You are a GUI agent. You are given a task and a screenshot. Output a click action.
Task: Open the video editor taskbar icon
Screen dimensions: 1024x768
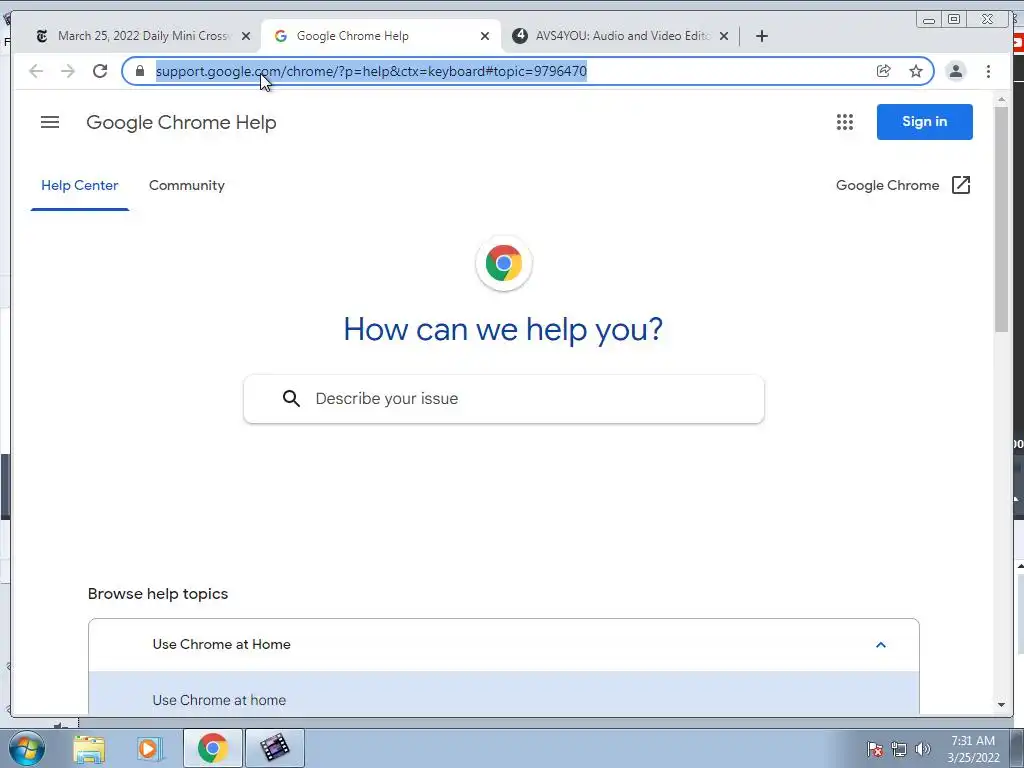[274, 748]
